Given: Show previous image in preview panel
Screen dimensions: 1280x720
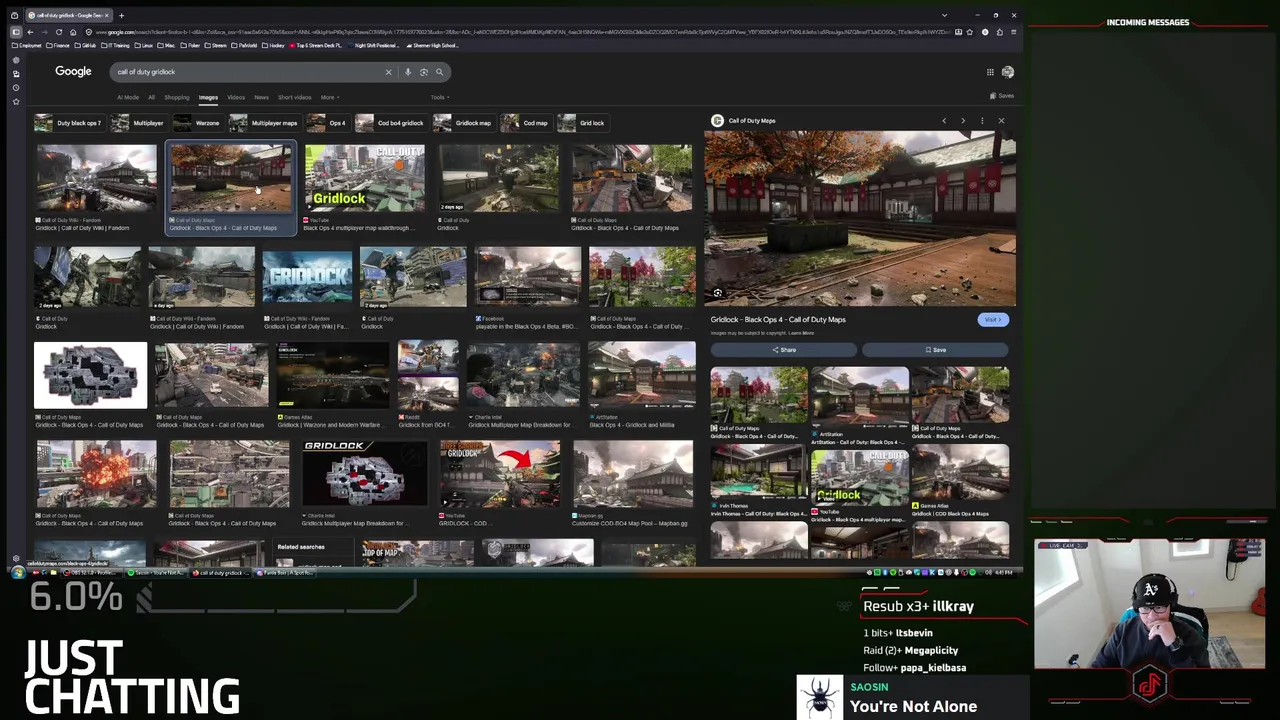Looking at the screenshot, I should 944,121.
